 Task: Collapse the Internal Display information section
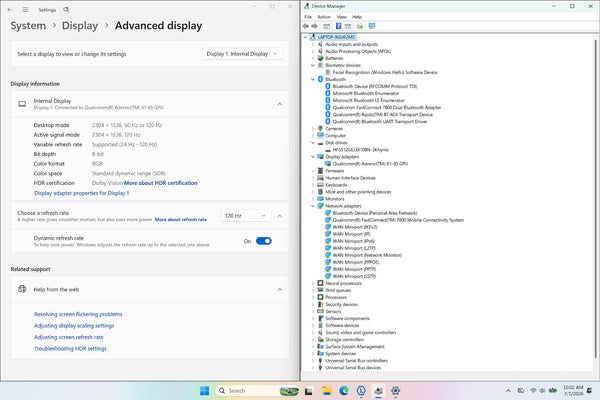280,104
